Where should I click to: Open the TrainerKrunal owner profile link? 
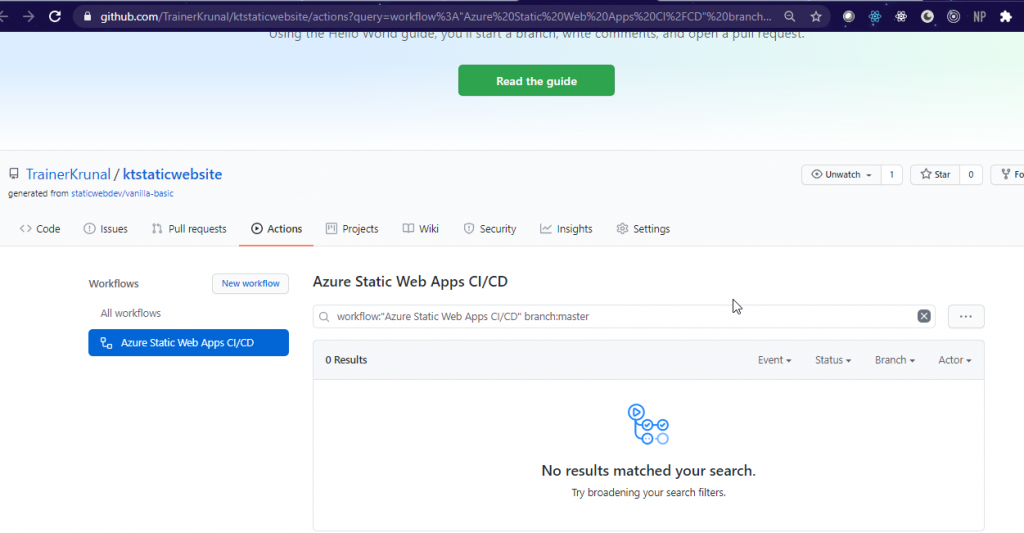tap(68, 174)
